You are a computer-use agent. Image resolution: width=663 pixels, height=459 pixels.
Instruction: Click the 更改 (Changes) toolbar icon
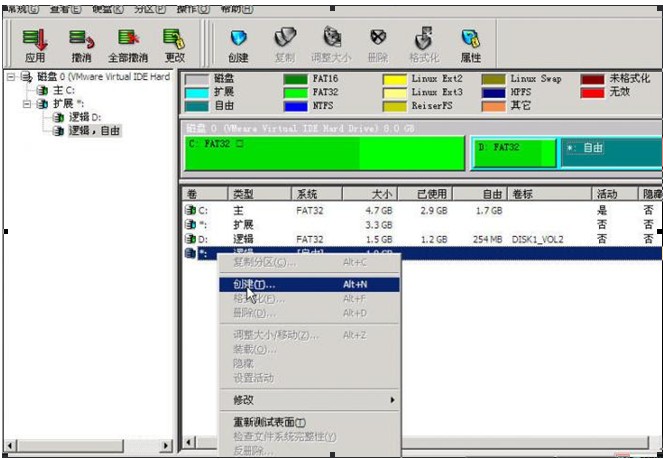point(175,44)
